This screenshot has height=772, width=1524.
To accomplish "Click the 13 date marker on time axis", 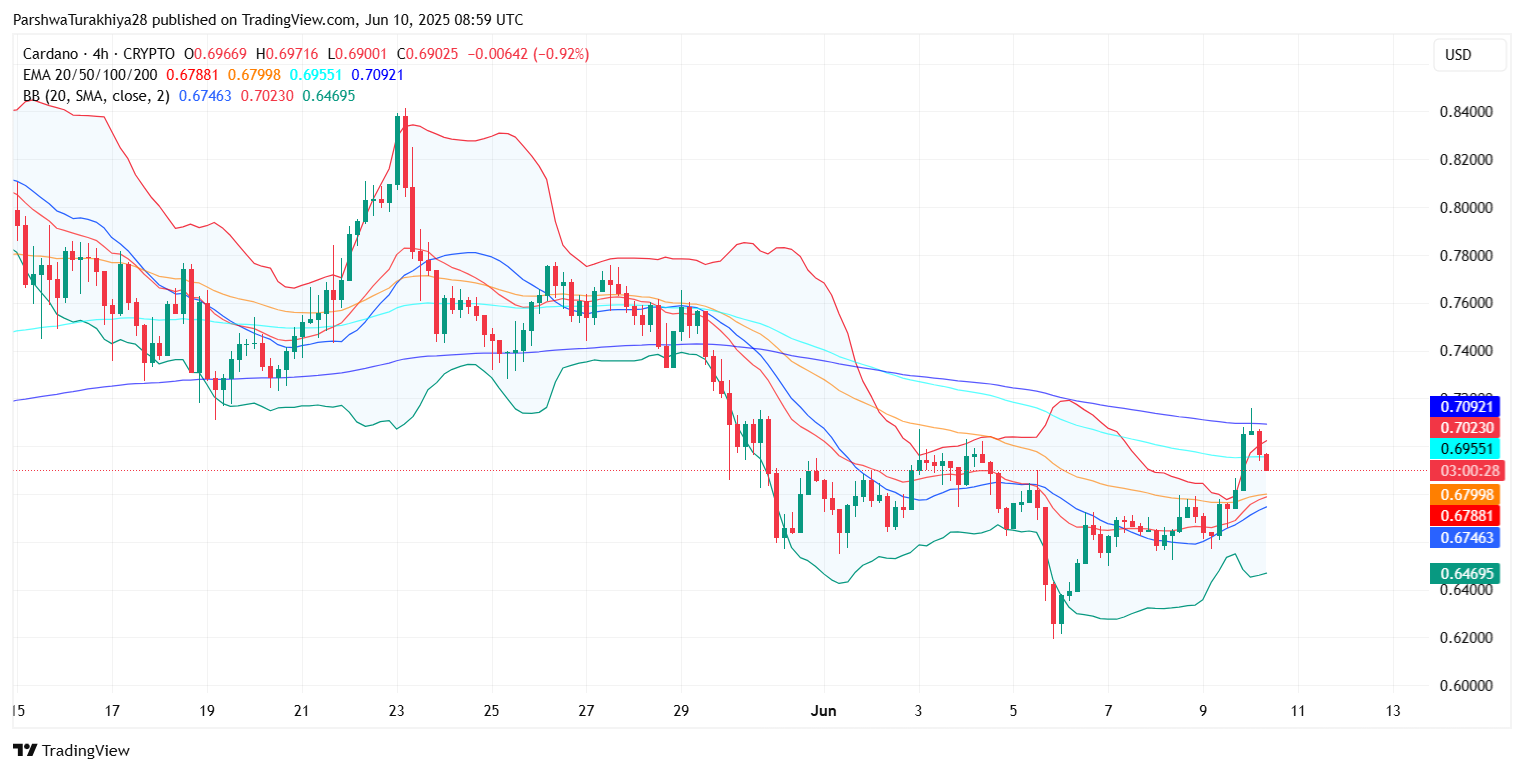I will (1394, 711).
